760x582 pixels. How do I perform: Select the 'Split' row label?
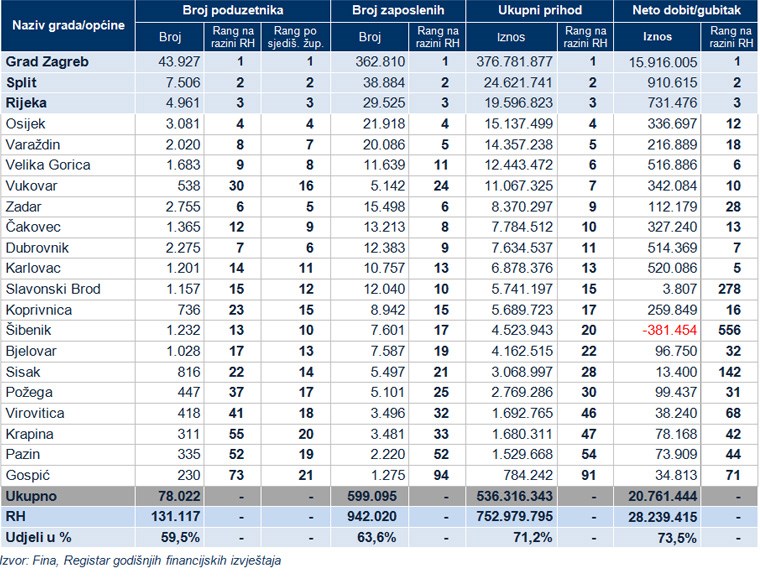tap(21, 83)
